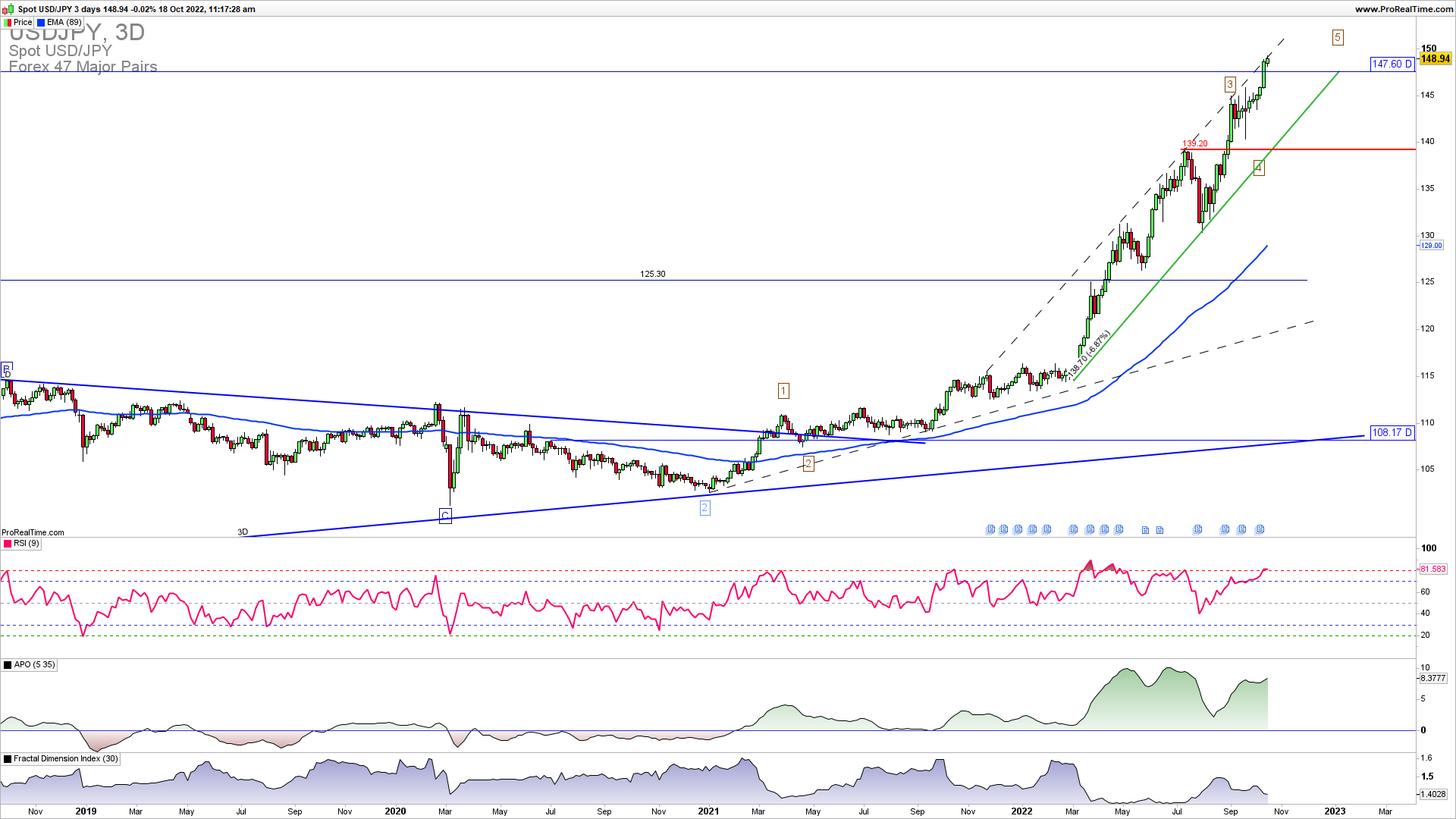Click the current price tag 148.94
The width and height of the screenshot is (1456, 819).
1436,58
